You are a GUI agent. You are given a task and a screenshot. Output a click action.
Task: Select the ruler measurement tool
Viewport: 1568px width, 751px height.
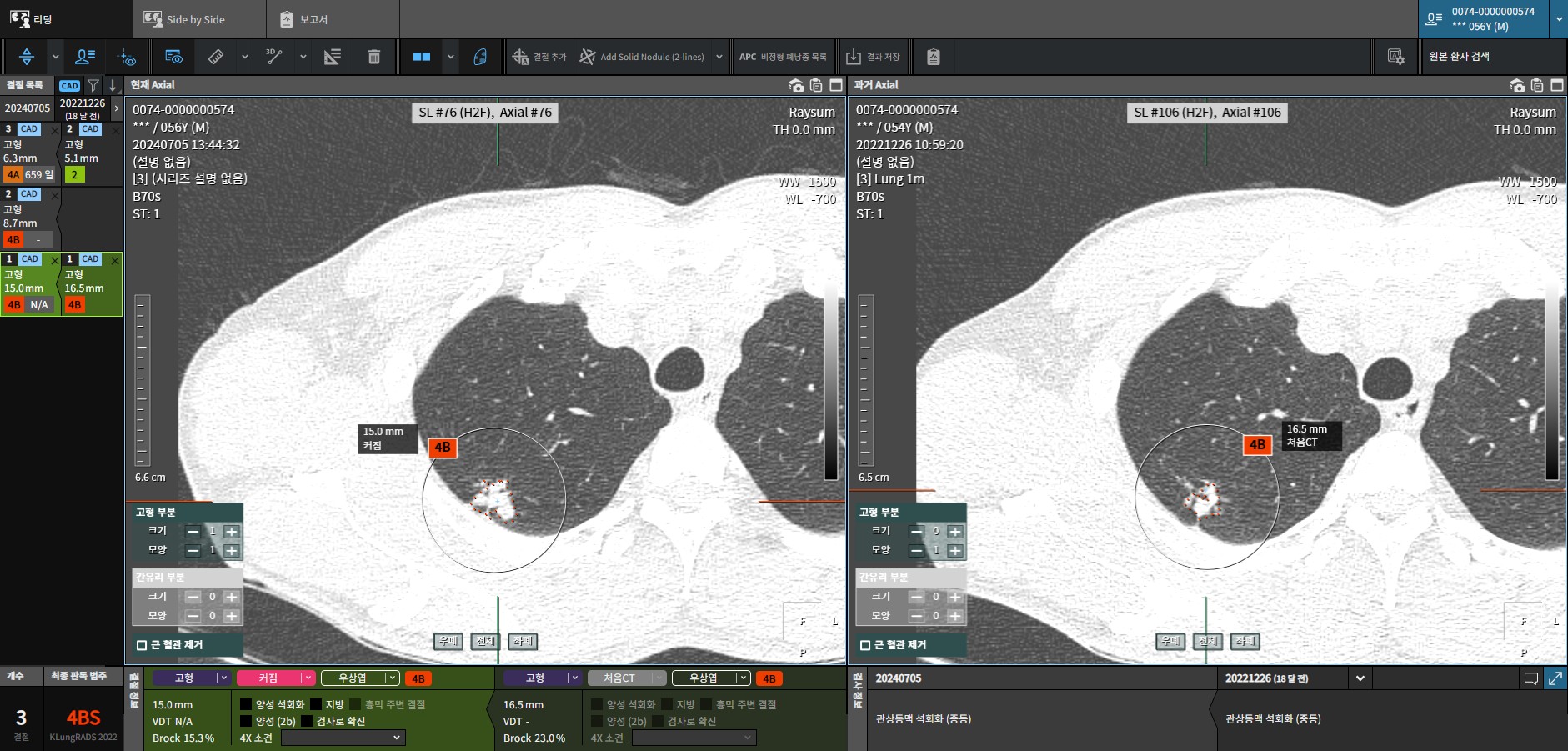[216, 57]
